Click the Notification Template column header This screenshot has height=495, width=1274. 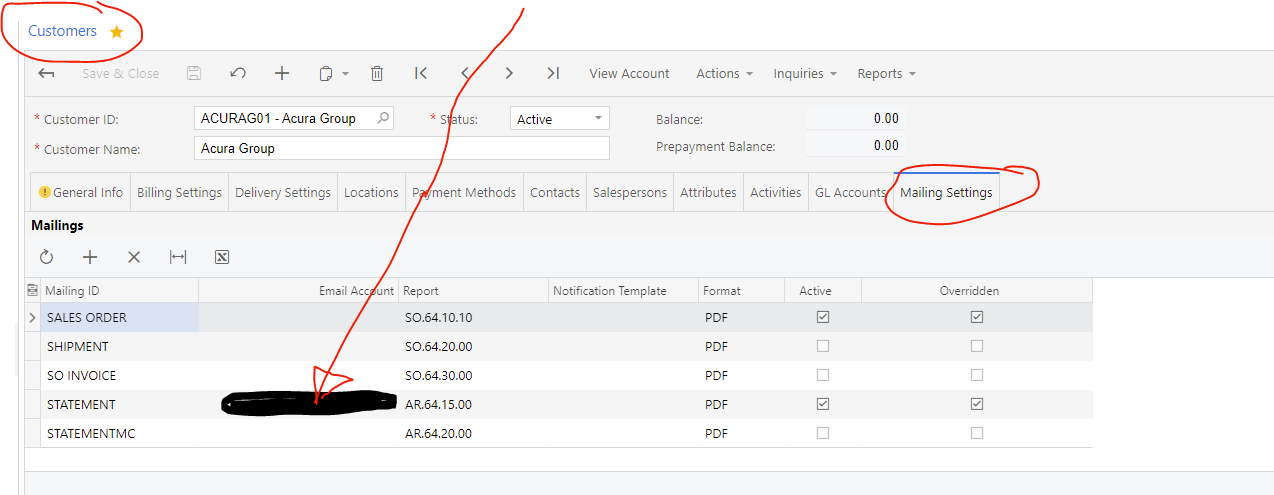click(x=623, y=291)
